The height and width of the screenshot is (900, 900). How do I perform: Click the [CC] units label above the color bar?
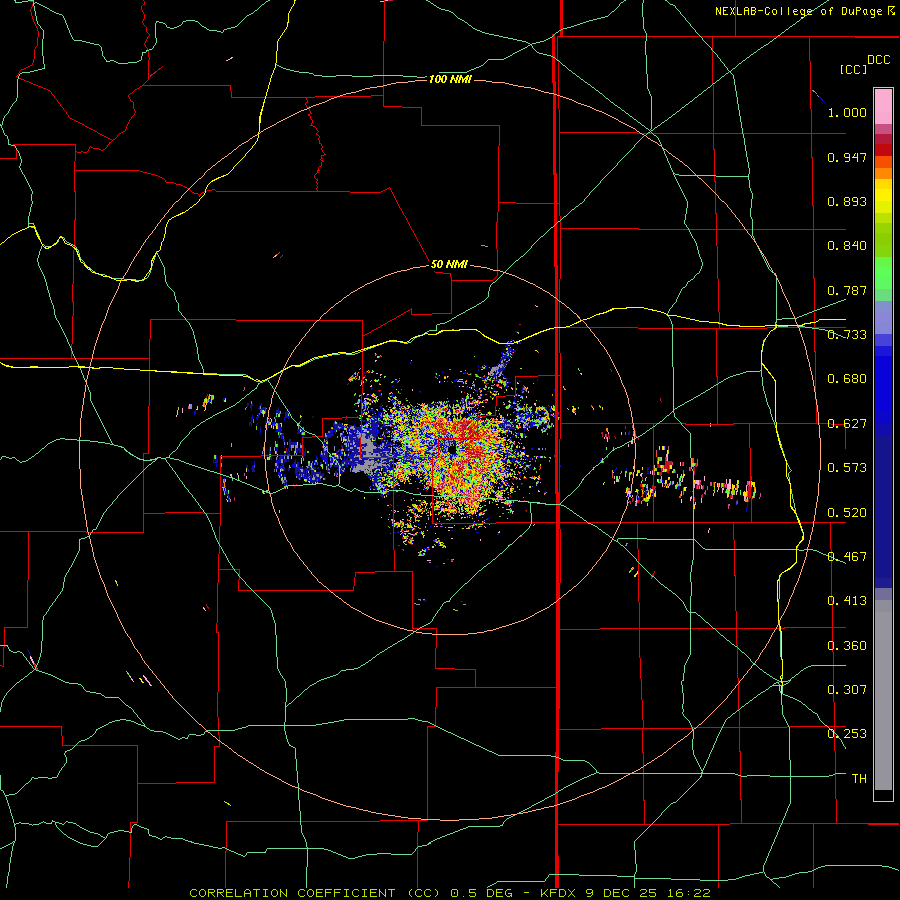coord(854,69)
